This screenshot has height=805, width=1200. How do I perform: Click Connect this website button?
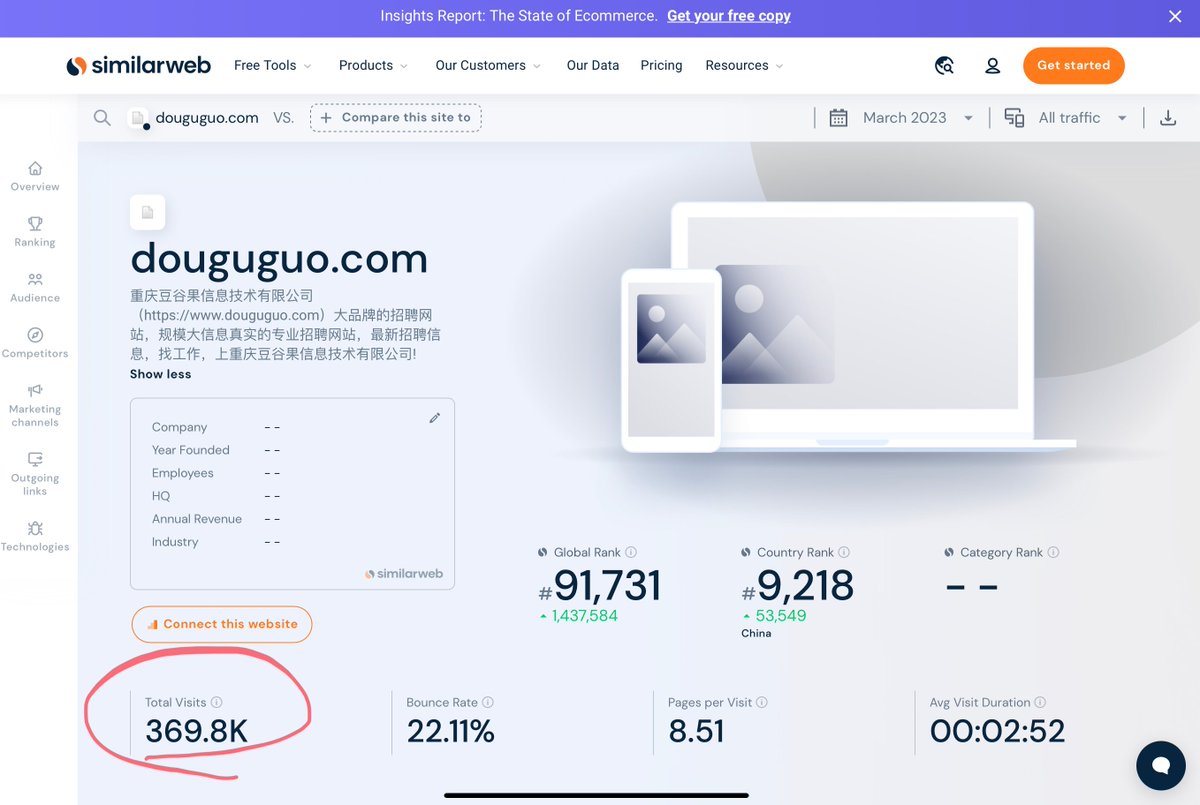[222, 624]
